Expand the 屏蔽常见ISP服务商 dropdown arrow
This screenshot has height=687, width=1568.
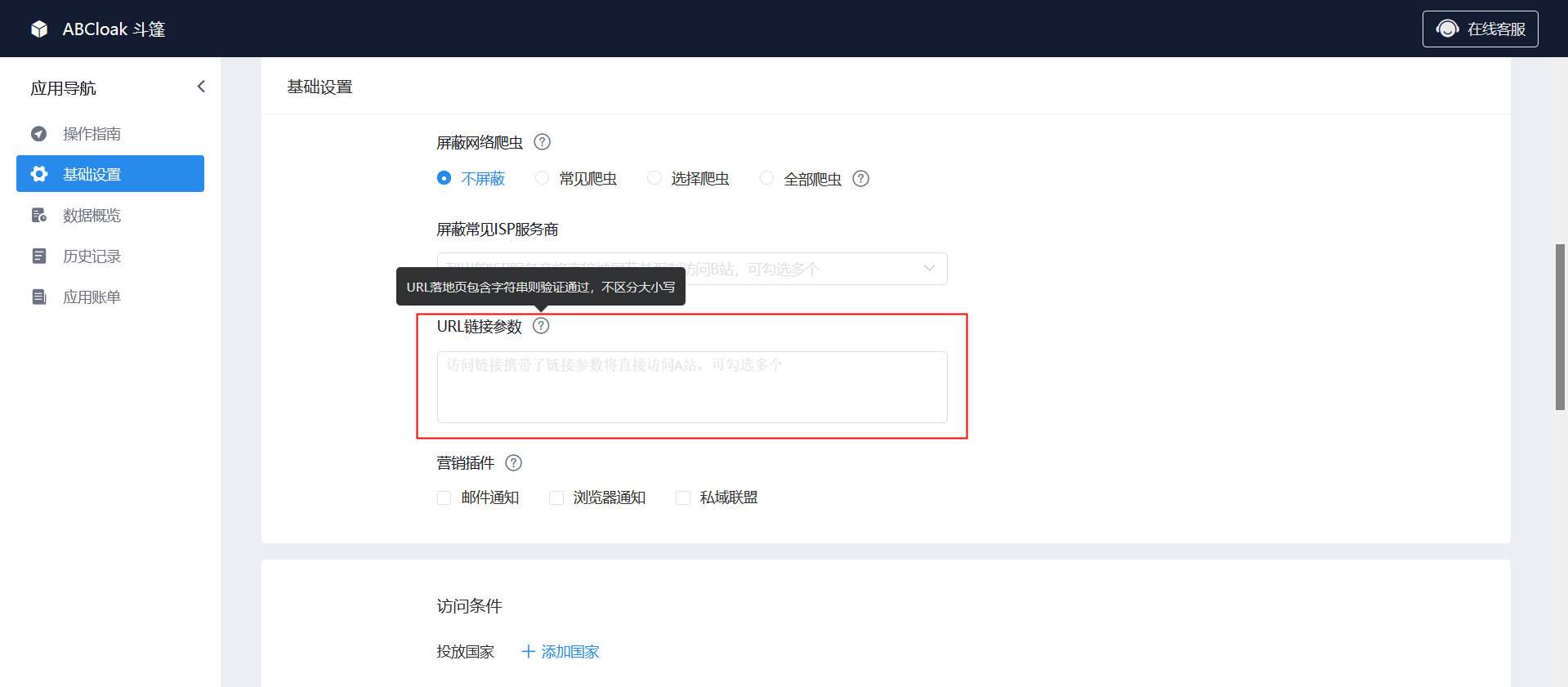coord(929,268)
